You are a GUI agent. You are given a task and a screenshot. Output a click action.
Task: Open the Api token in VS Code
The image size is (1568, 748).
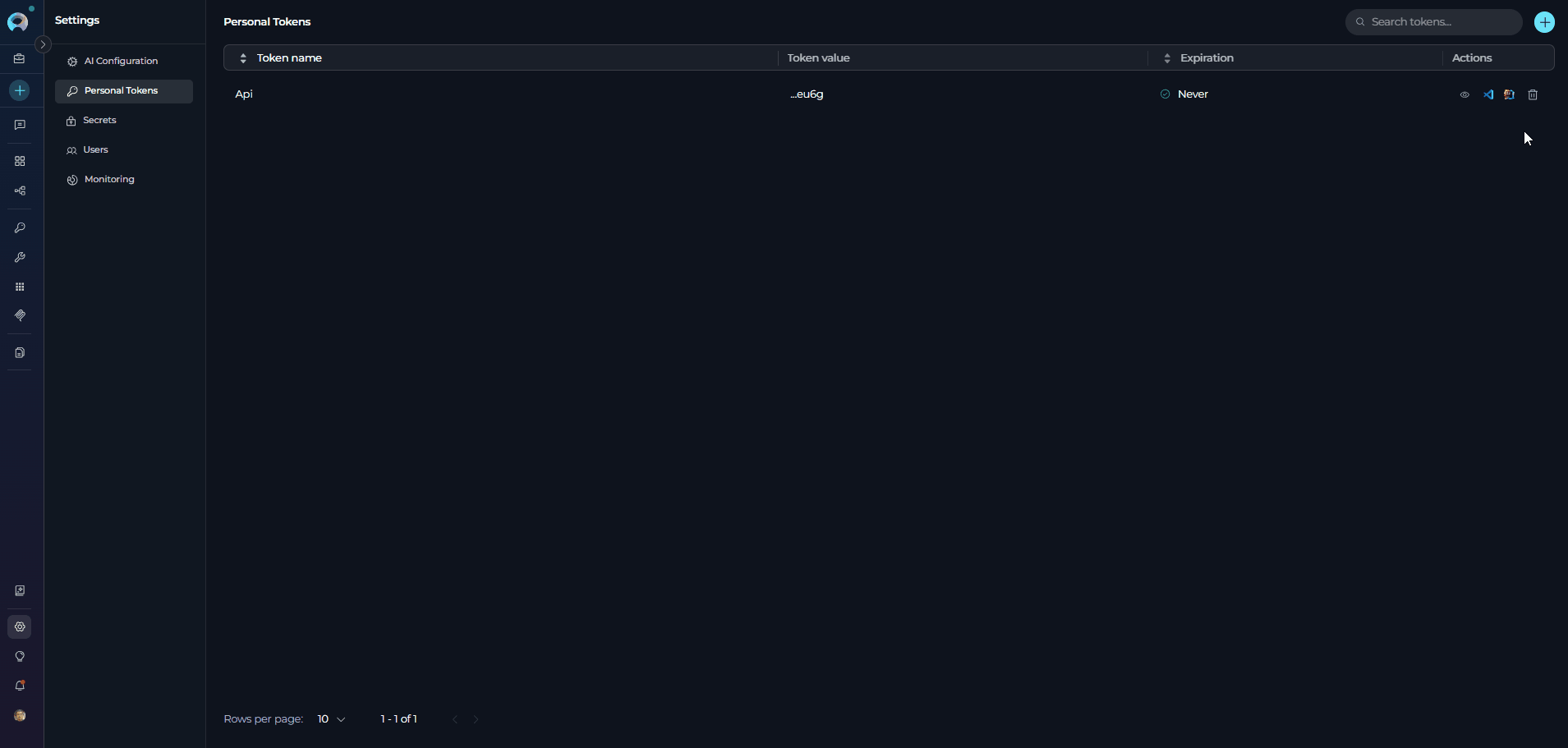1488,94
